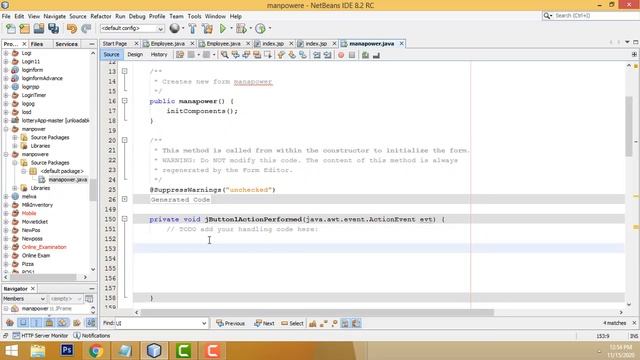
Task: Click the HTTP Server Monitor status item
Action: [40, 336]
